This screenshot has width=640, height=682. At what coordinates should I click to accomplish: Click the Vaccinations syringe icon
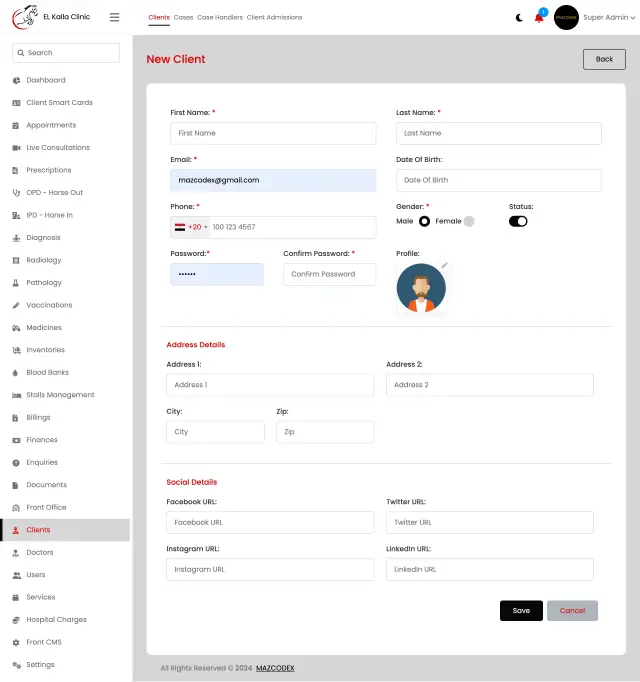tap(16, 305)
